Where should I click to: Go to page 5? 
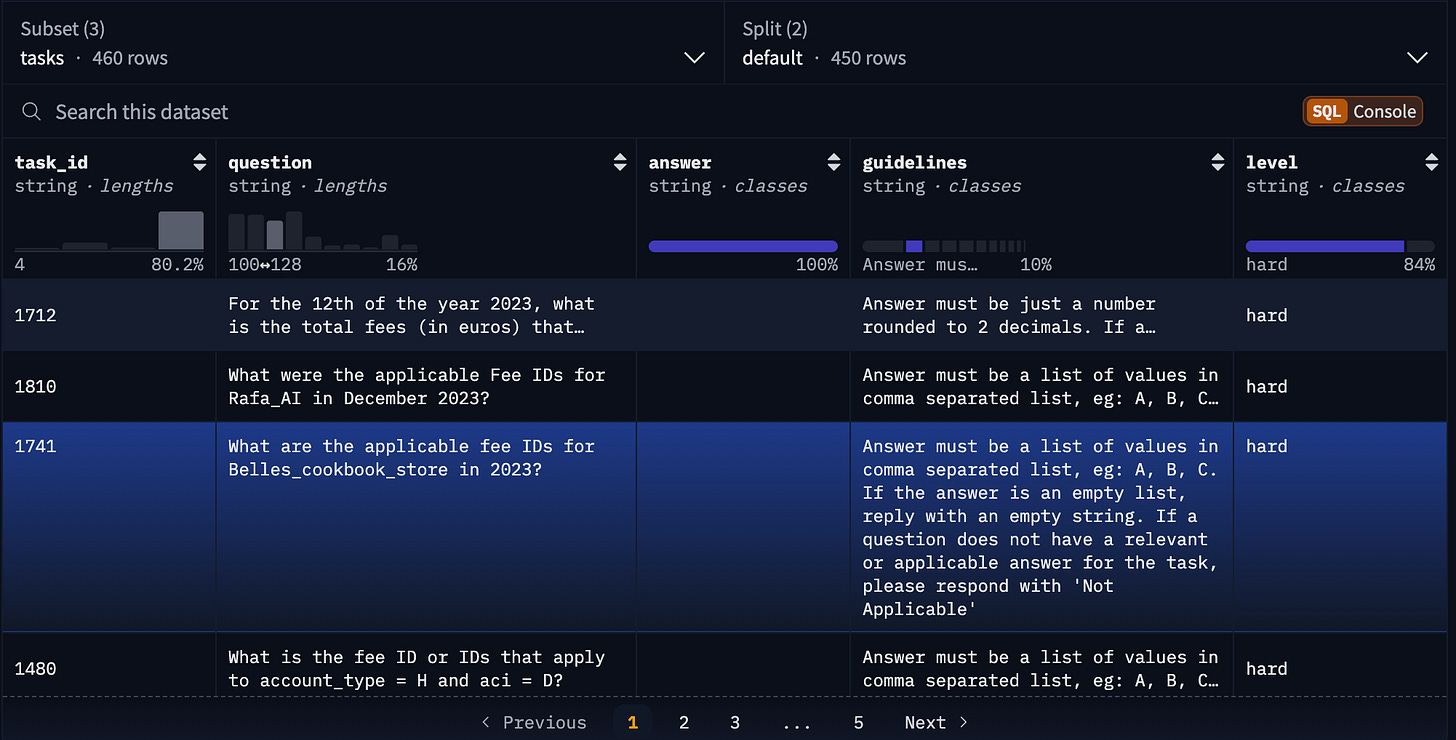(858, 722)
